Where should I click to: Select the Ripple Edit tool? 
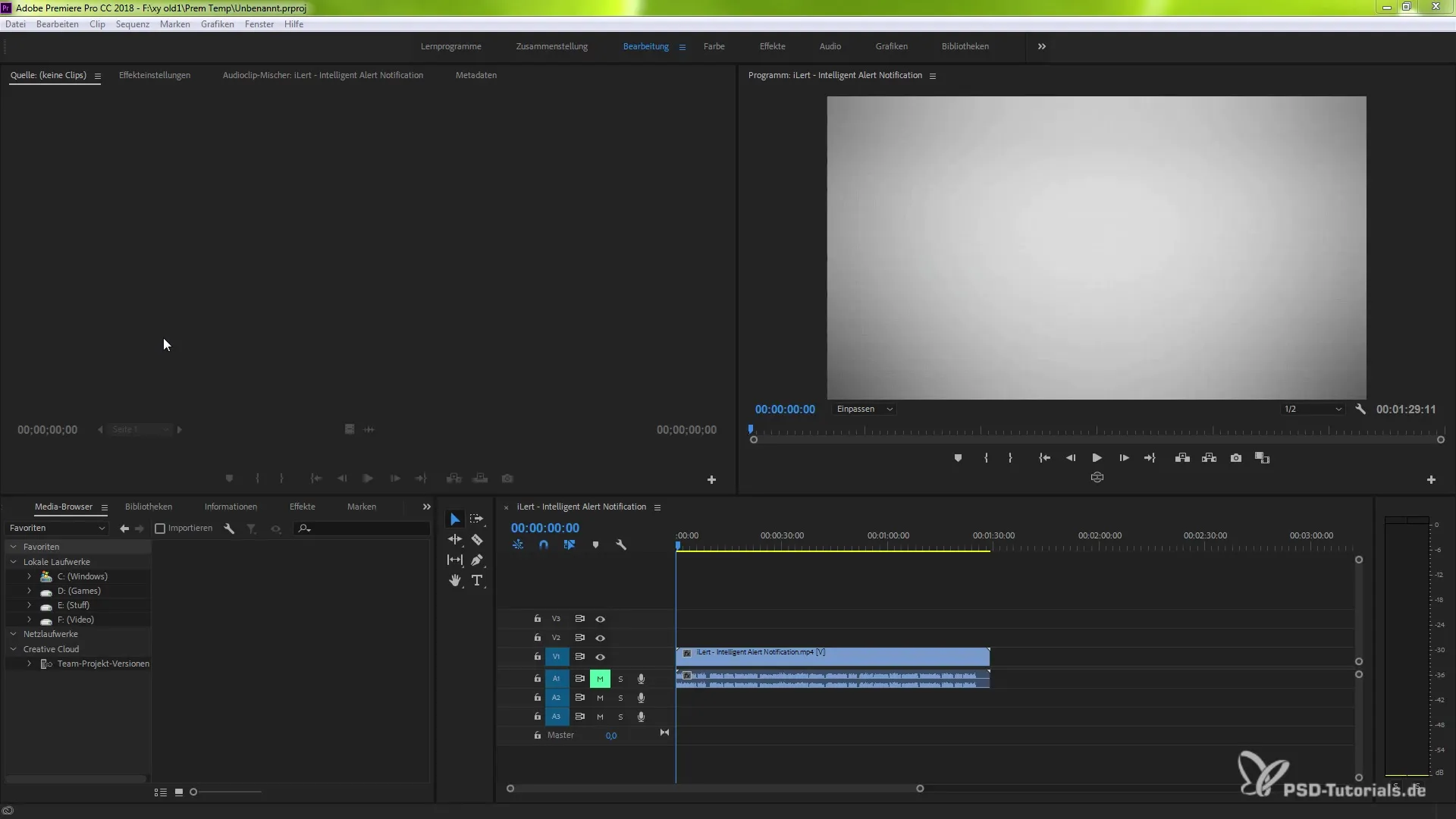point(454,540)
